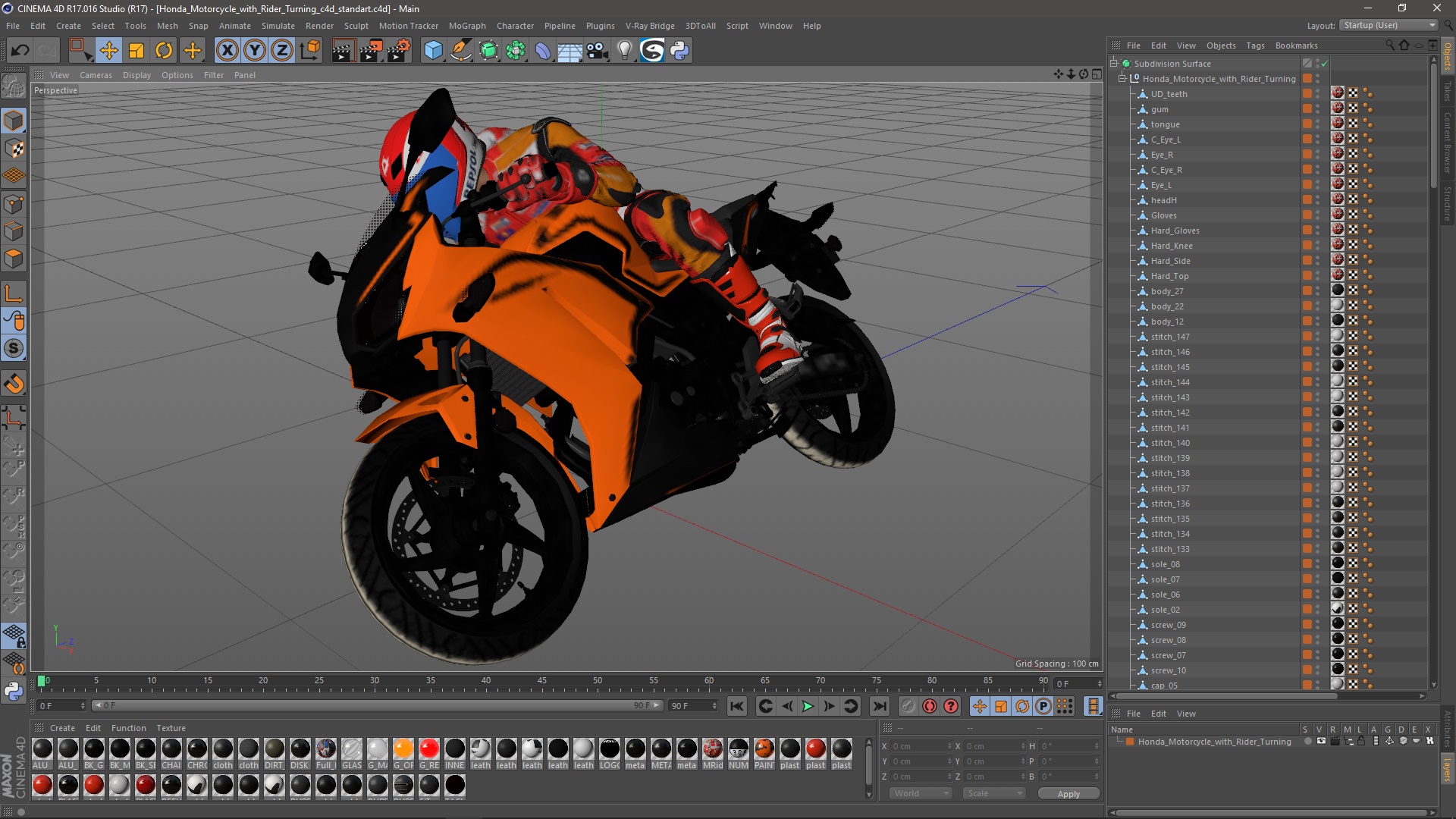Click the Deformer object icon
The height and width of the screenshot is (819, 1456).
point(543,51)
